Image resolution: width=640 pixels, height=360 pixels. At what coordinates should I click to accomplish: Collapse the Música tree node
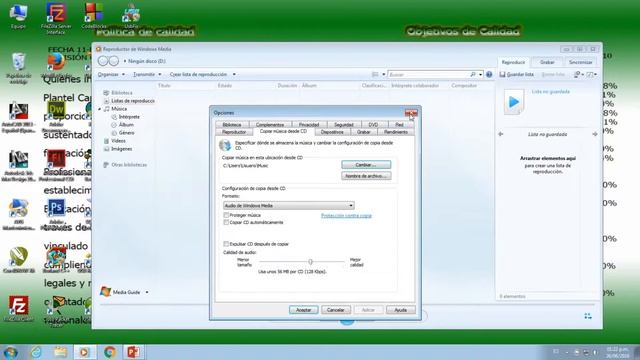[x=100, y=109]
